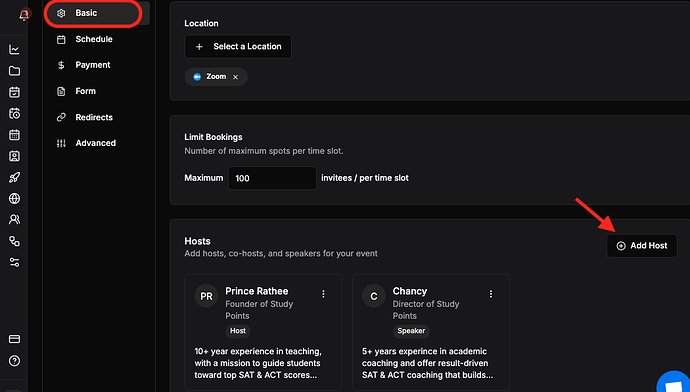Open the folder icon in sidebar
Viewport: 690px width, 392px height.
[x=14, y=71]
